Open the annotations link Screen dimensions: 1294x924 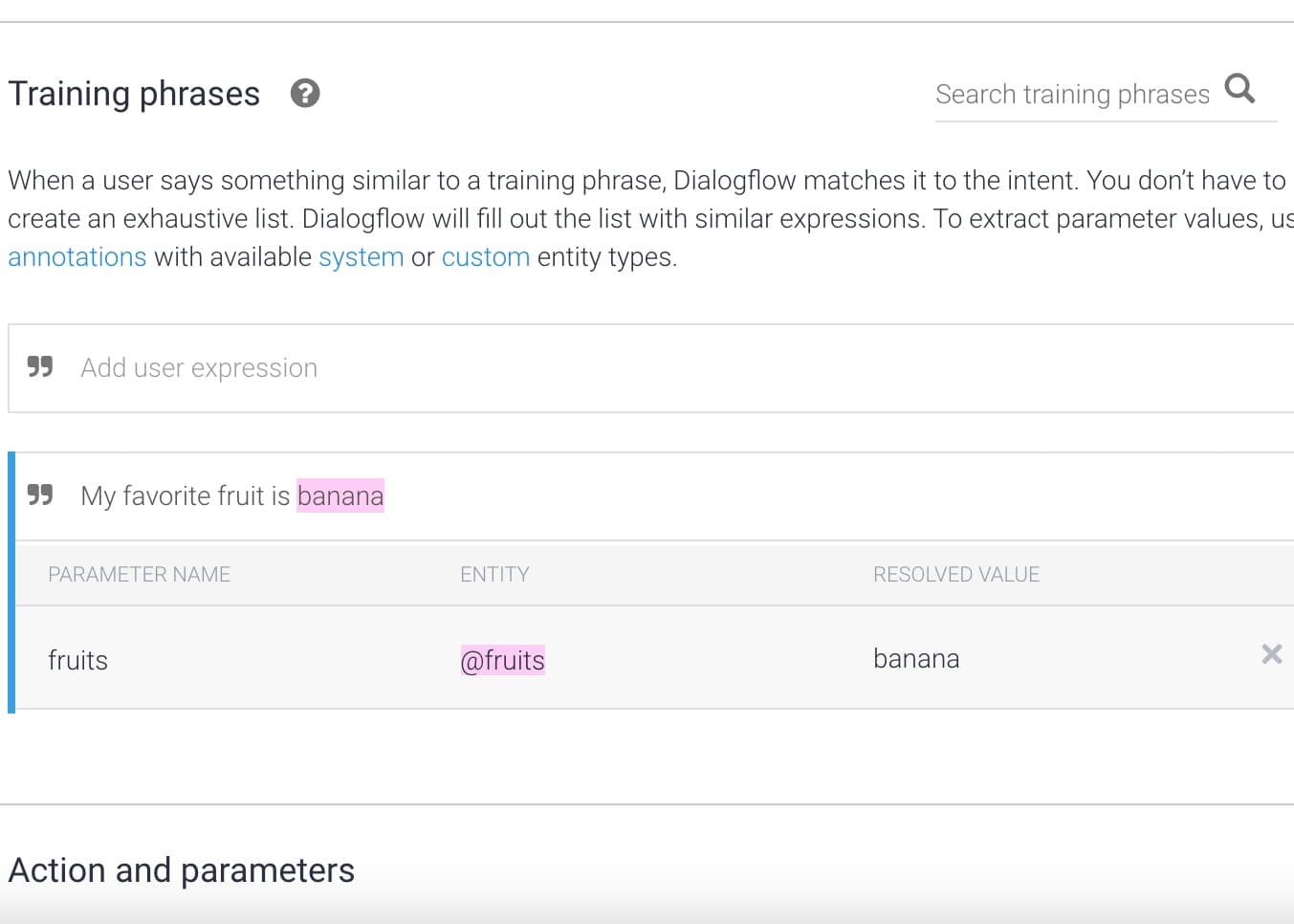coord(77,257)
